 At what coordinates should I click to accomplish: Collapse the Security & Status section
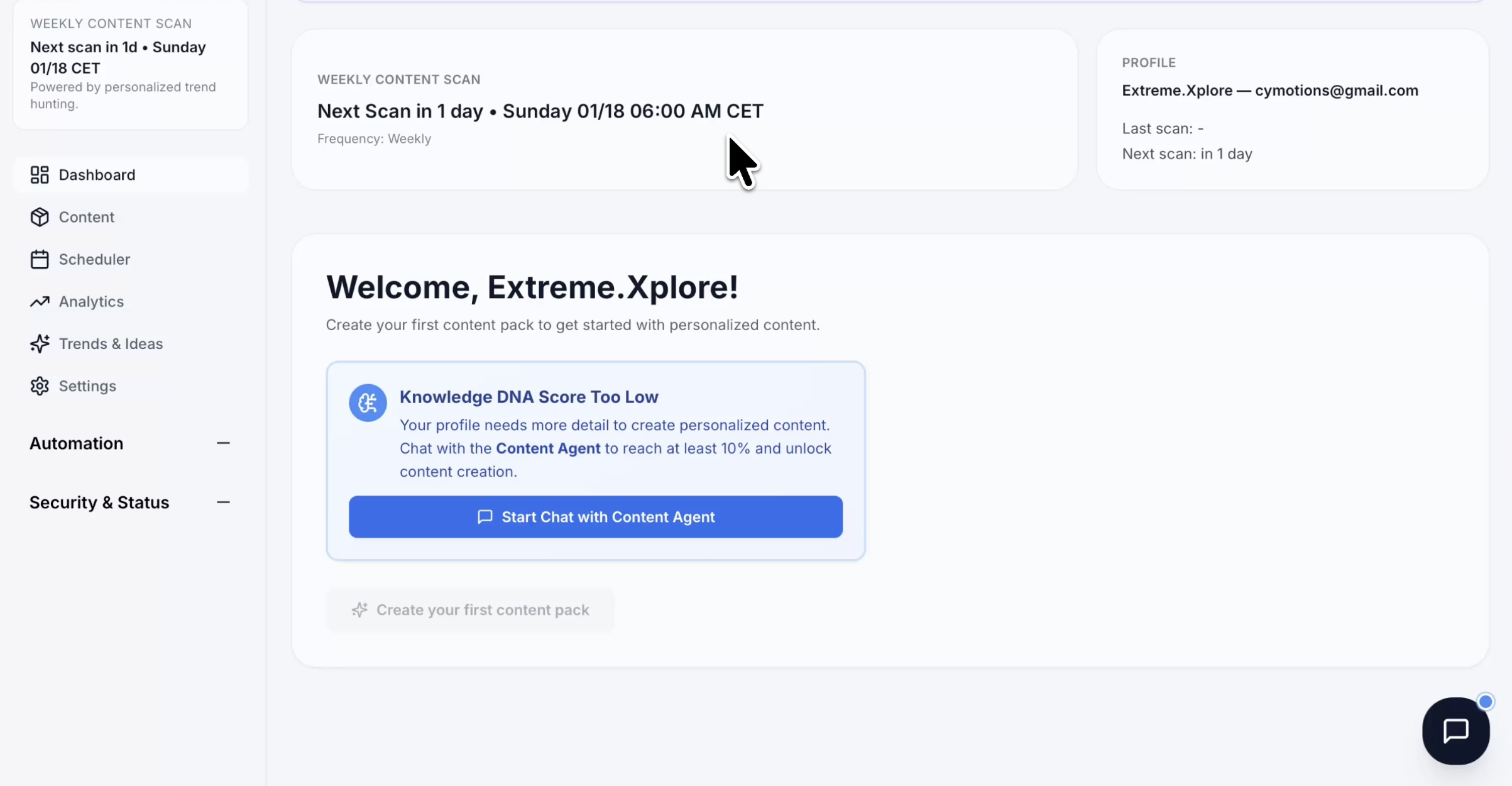pos(223,502)
